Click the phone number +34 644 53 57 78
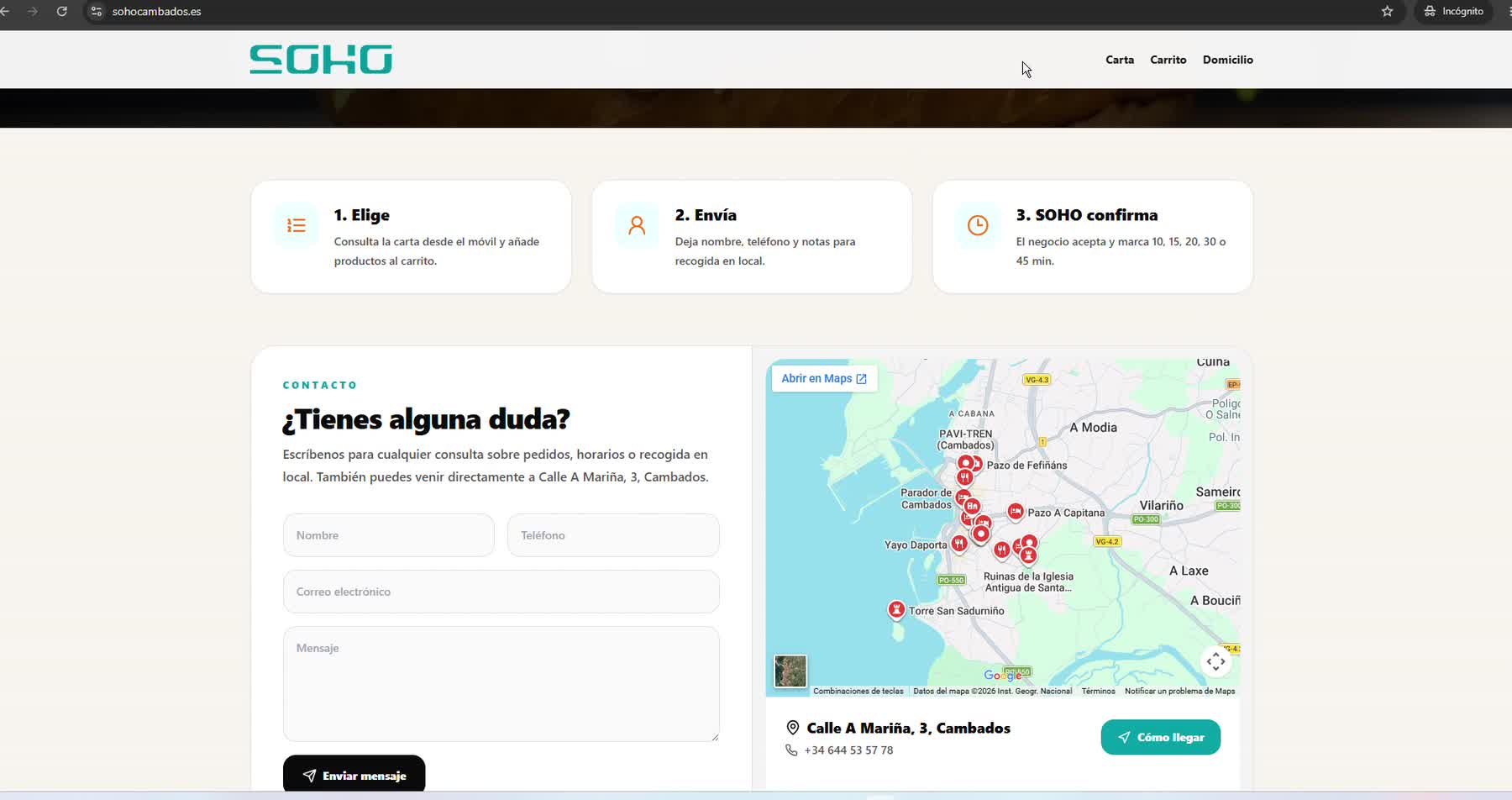Screen dimensions: 1512x800 848,750
